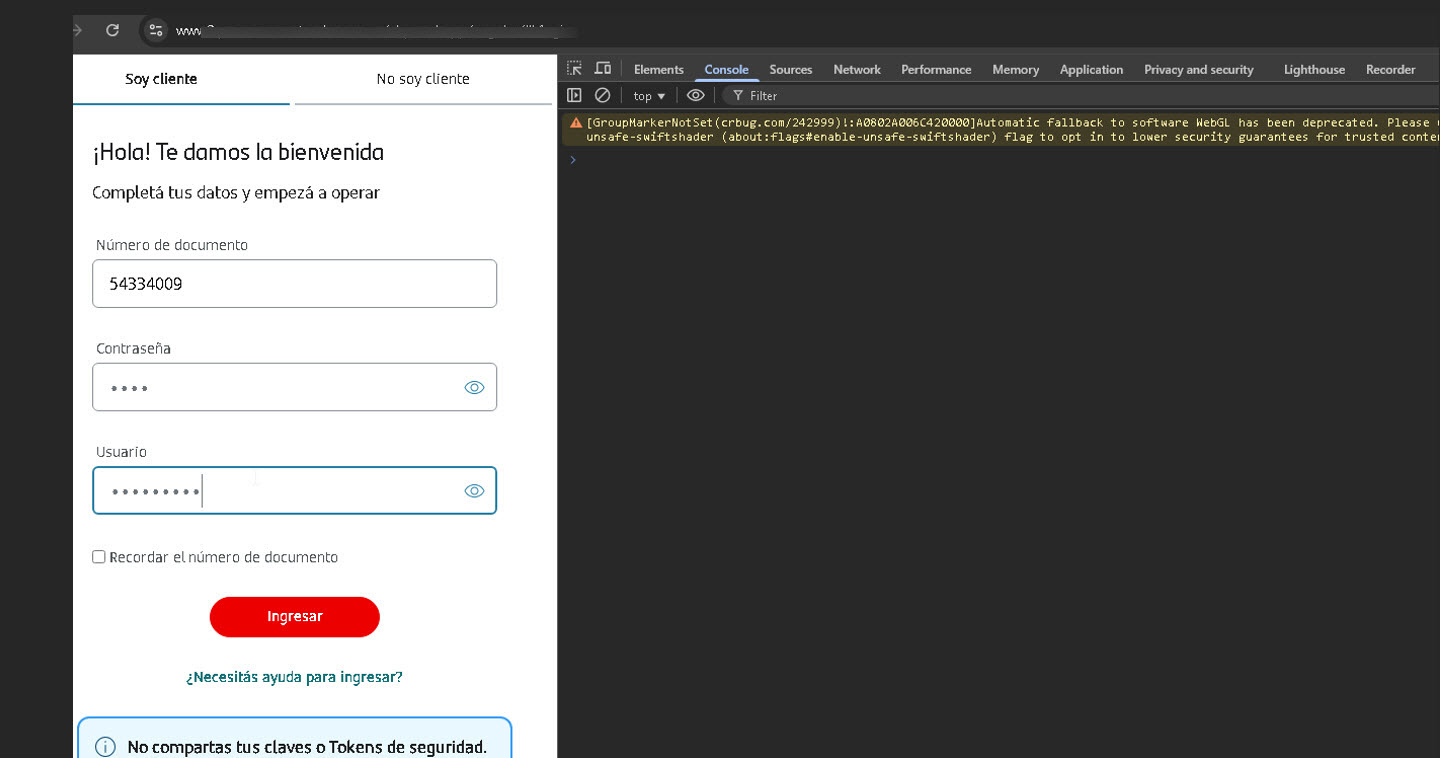Open the console sidebar panel
The image size is (1440, 758).
point(574,94)
